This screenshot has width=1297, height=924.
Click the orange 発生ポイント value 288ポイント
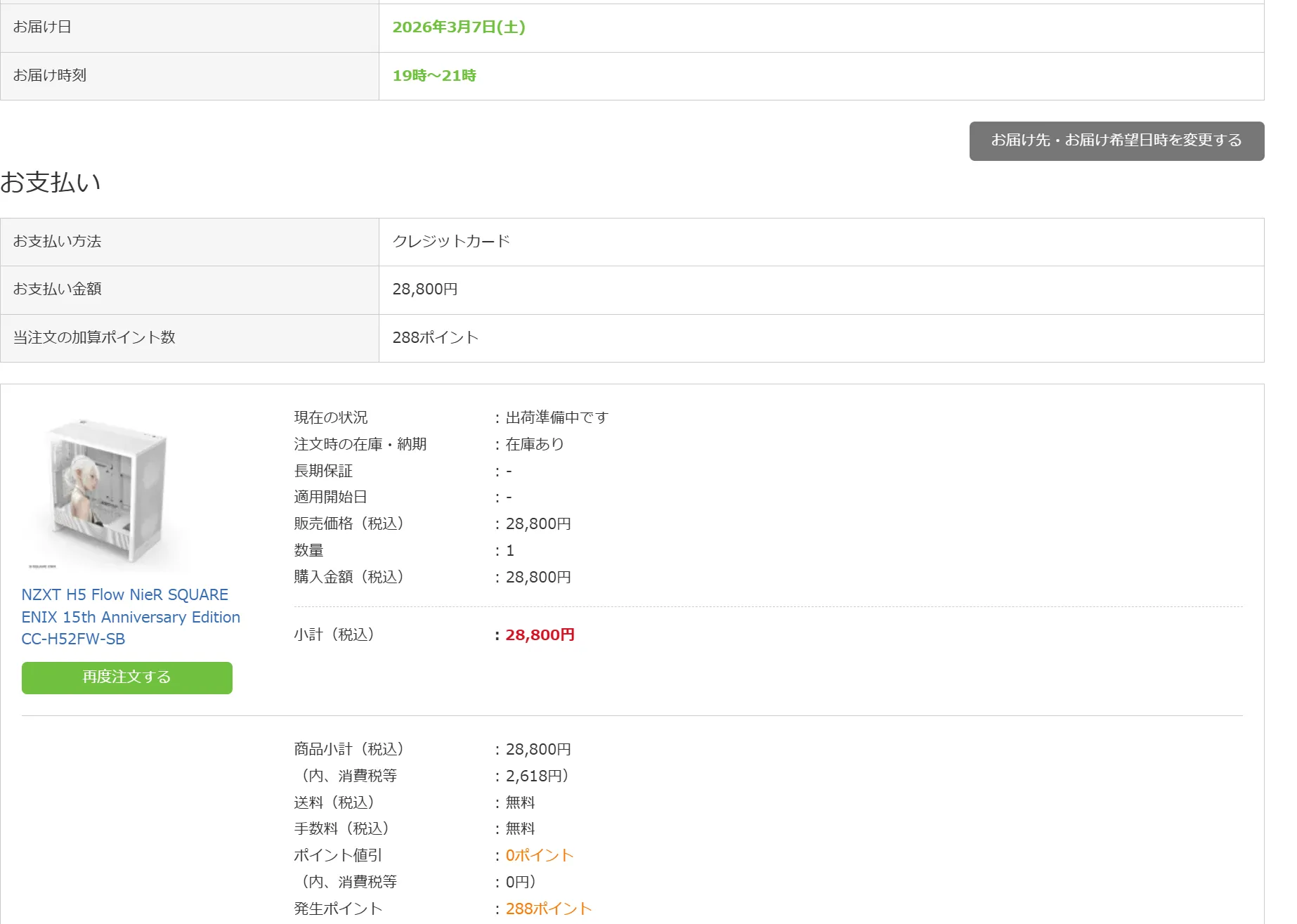(548, 909)
